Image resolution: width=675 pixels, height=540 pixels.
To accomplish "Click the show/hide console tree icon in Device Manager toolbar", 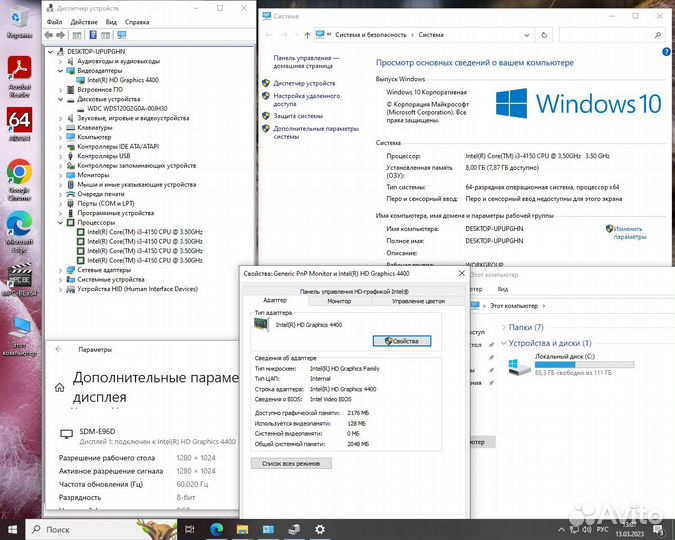I will click(x=77, y=35).
